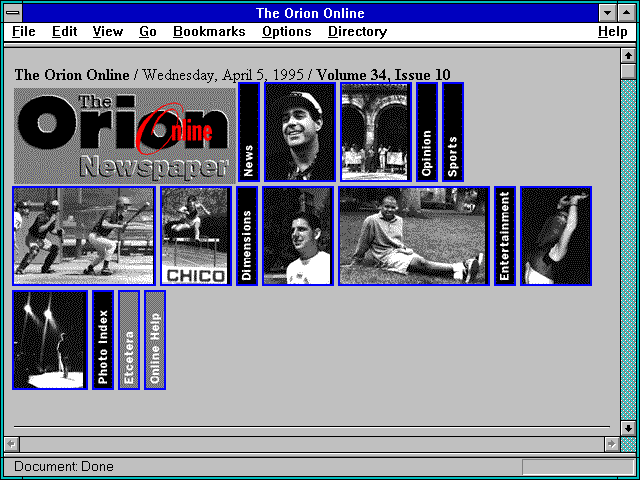The width and height of the screenshot is (640, 480).
Task: Open the stage spotlights performer photo
Action: pyautogui.click(x=50, y=340)
